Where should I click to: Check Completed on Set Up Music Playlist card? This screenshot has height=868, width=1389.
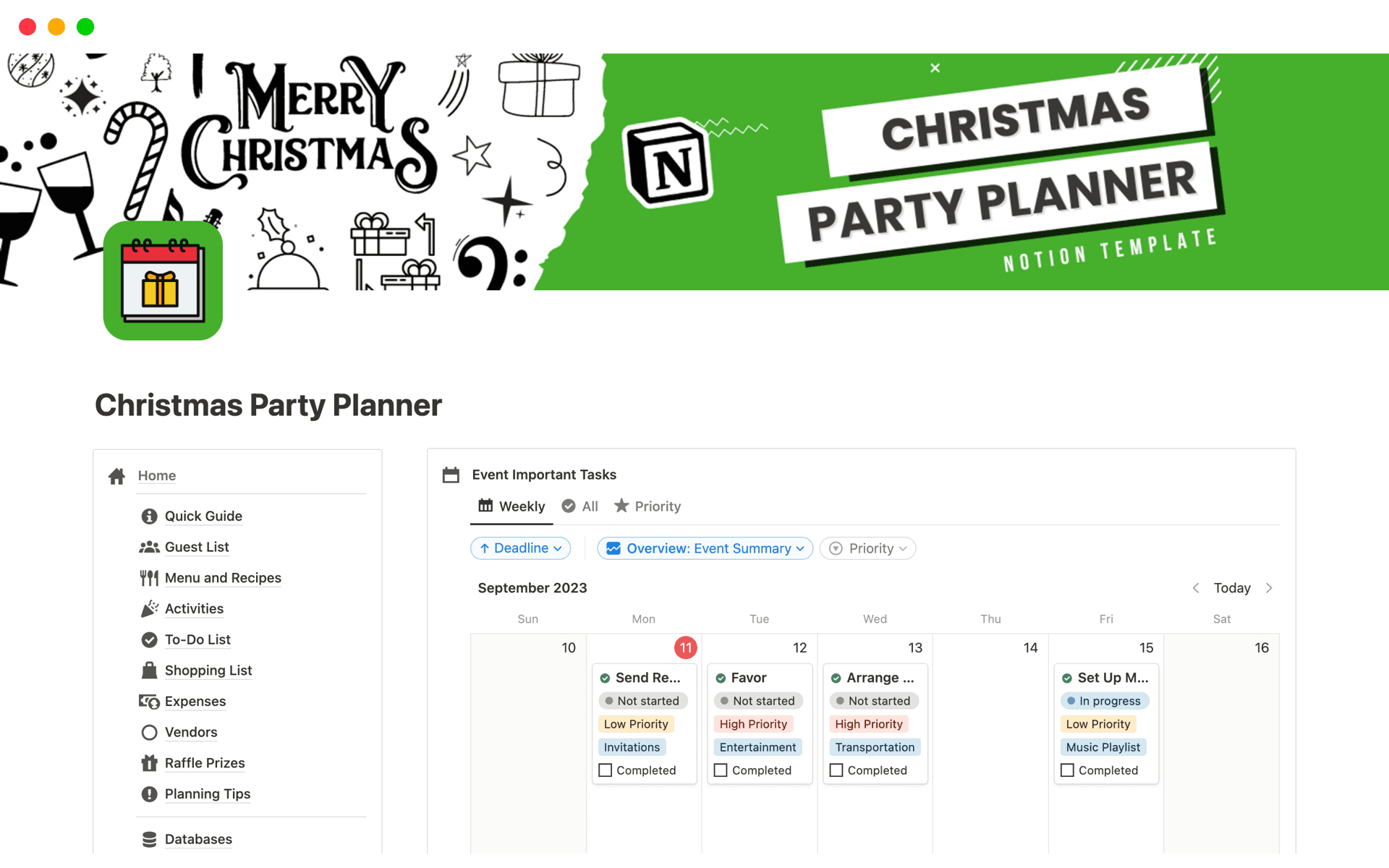(1067, 770)
